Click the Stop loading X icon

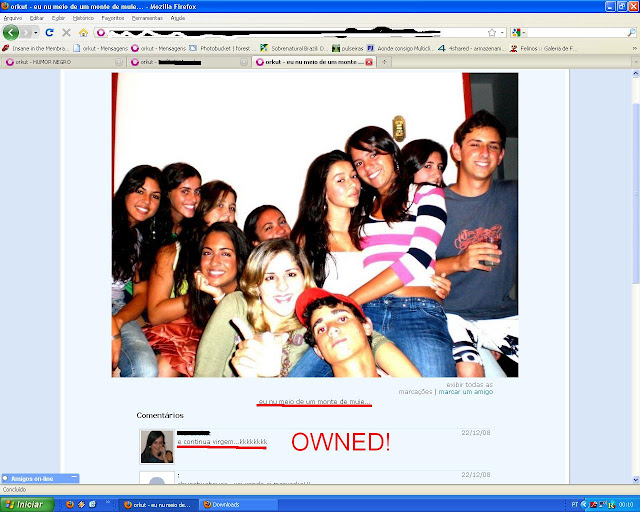66,33
